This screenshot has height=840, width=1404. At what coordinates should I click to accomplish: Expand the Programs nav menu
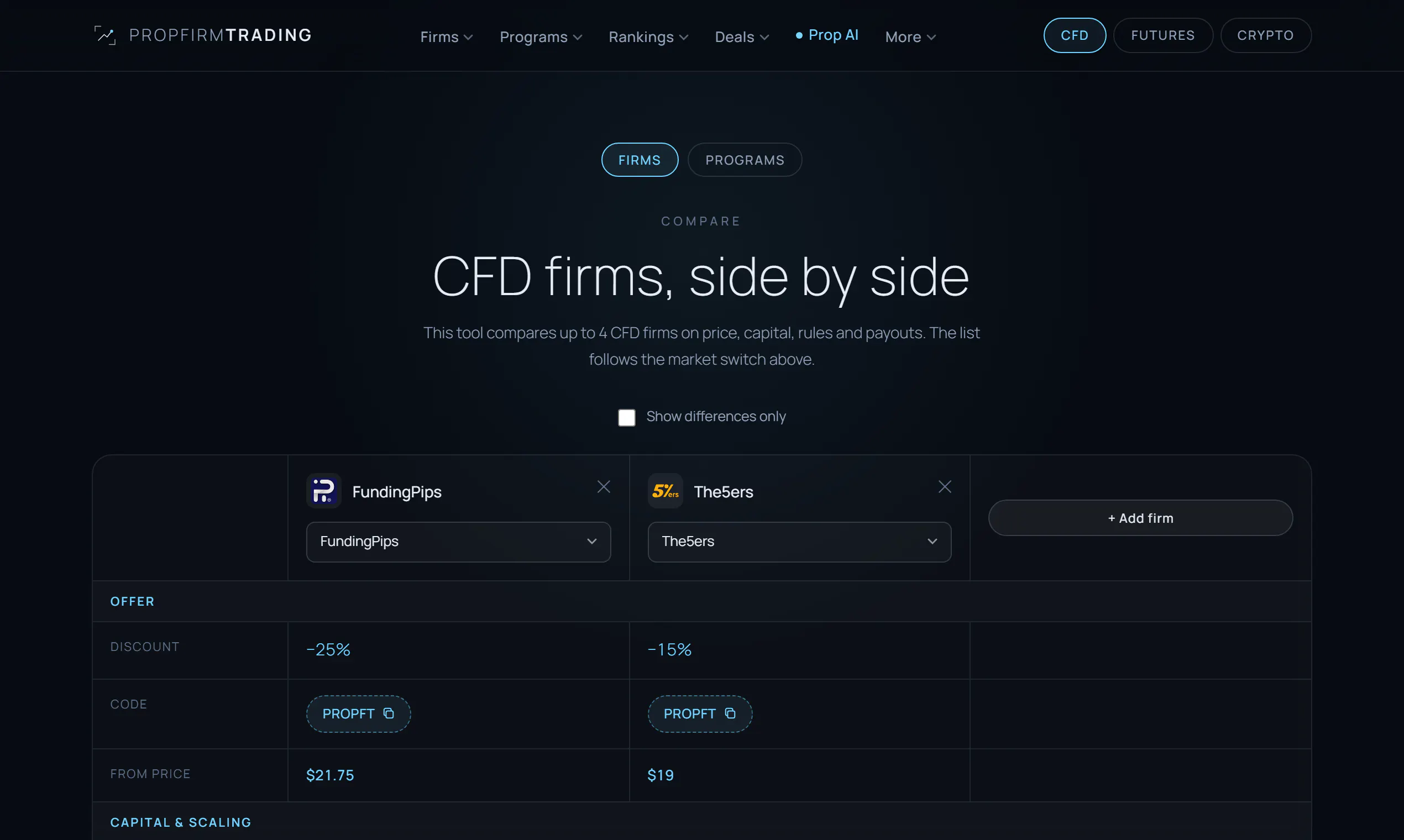[541, 37]
